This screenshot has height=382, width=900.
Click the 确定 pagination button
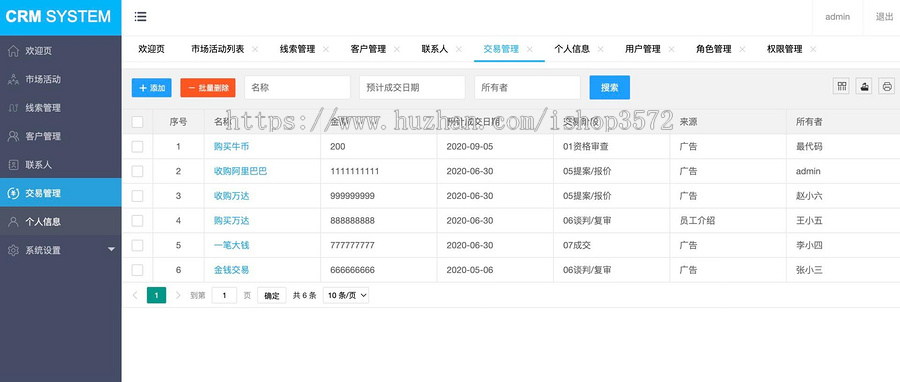coord(271,295)
